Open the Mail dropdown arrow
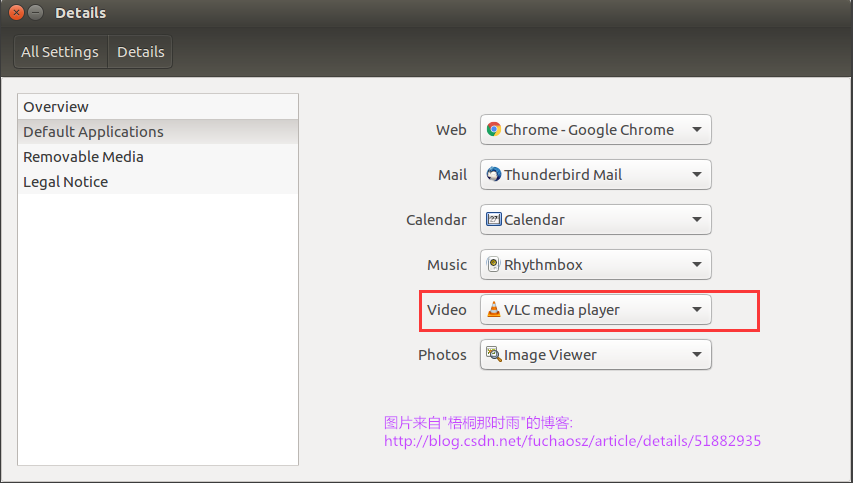Viewport: 853px width, 483px height. point(697,175)
